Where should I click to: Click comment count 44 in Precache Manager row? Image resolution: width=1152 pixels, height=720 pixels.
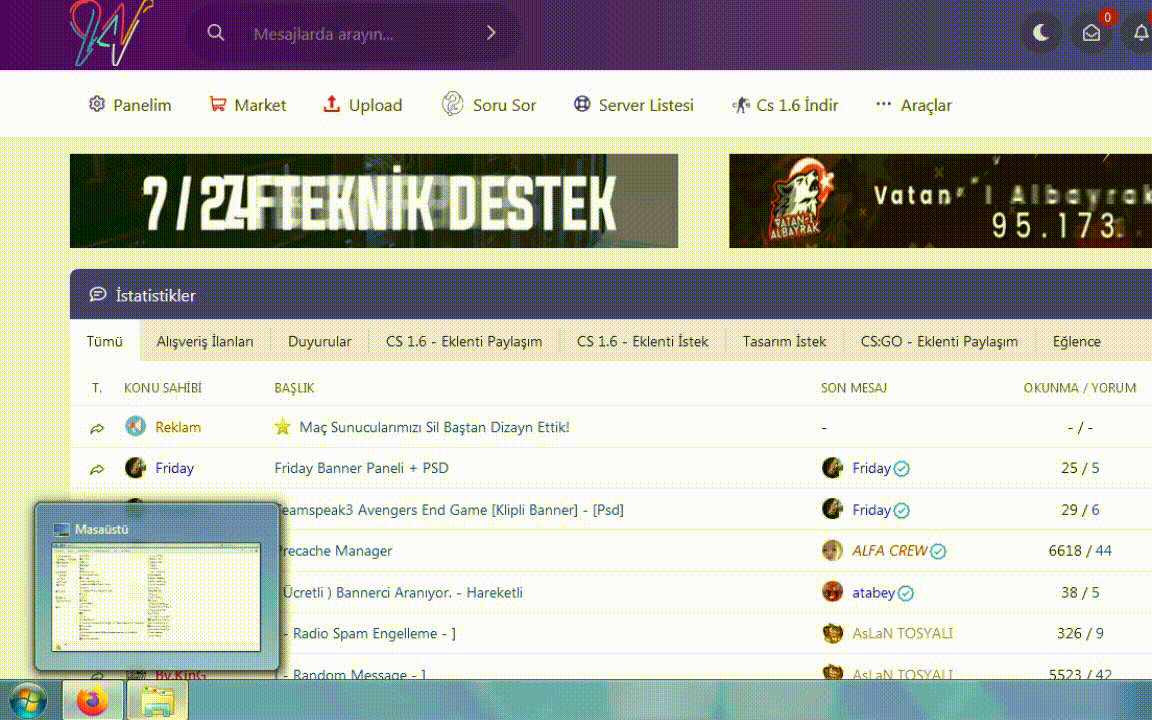(x=1104, y=550)
